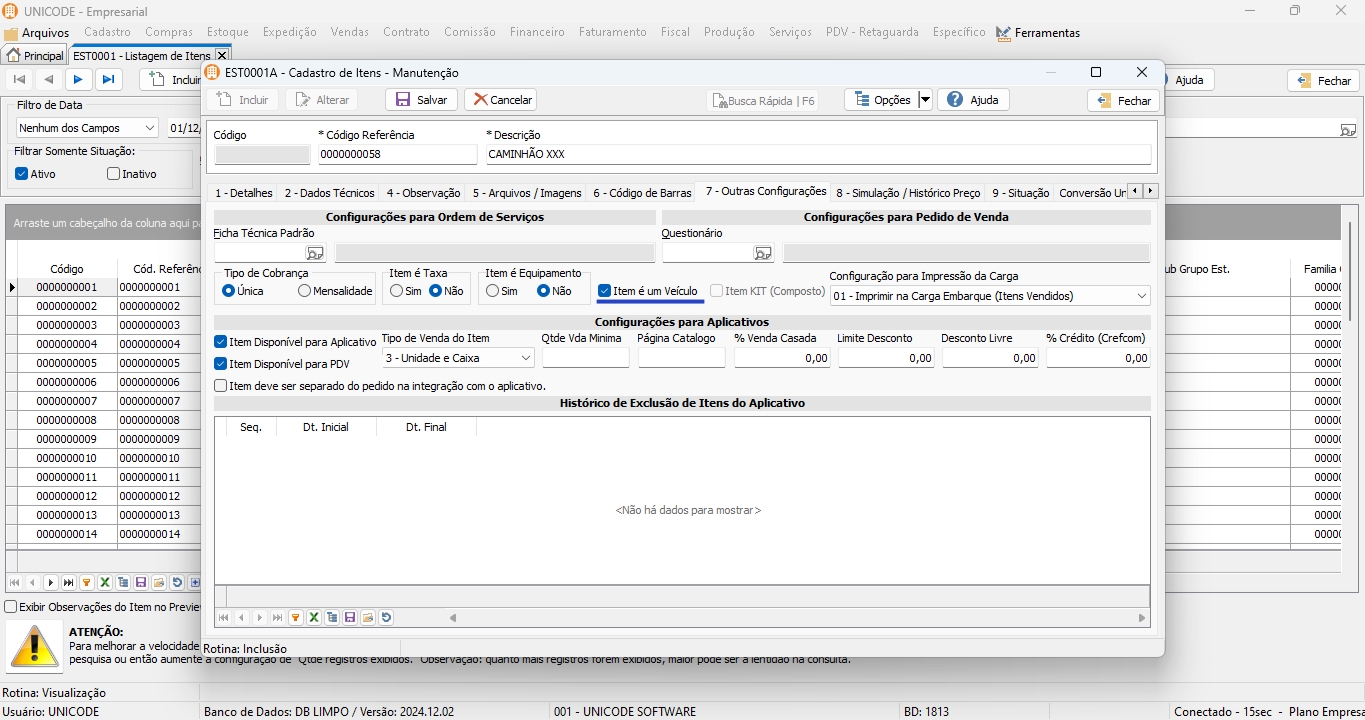The height and width of the screenshot is (720, 1365).
Task: Select 'Mensalidade' as Tipo de Cobrança
Action: (304, 291)
